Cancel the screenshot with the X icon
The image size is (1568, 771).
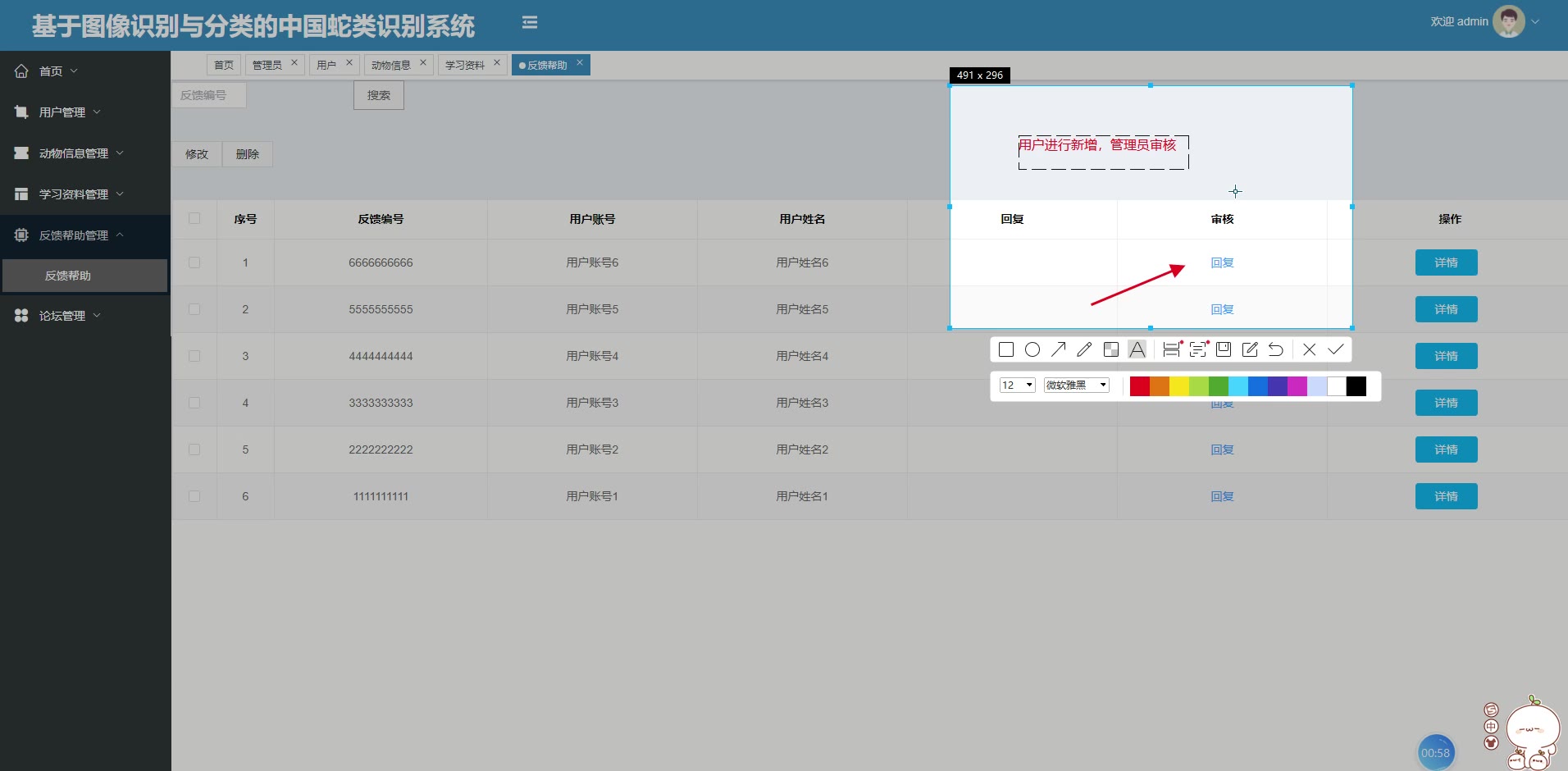click(1310, 349)
